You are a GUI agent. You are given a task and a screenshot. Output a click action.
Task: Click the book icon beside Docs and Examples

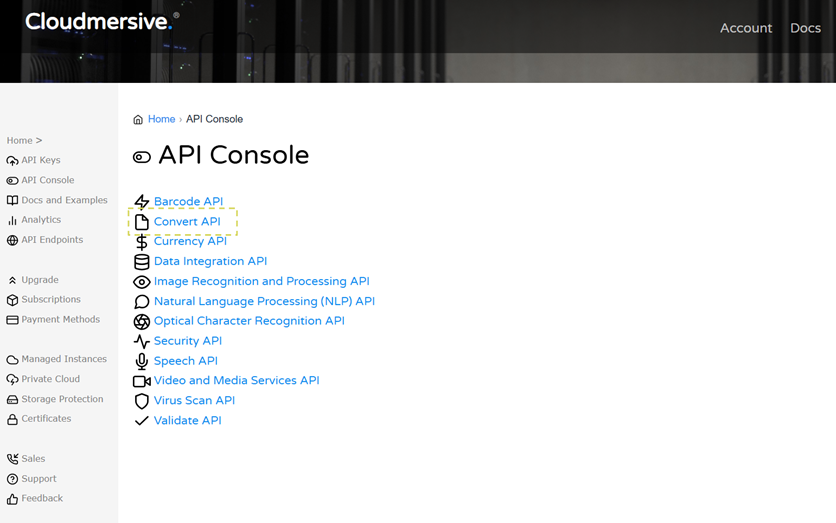[12, 200]
